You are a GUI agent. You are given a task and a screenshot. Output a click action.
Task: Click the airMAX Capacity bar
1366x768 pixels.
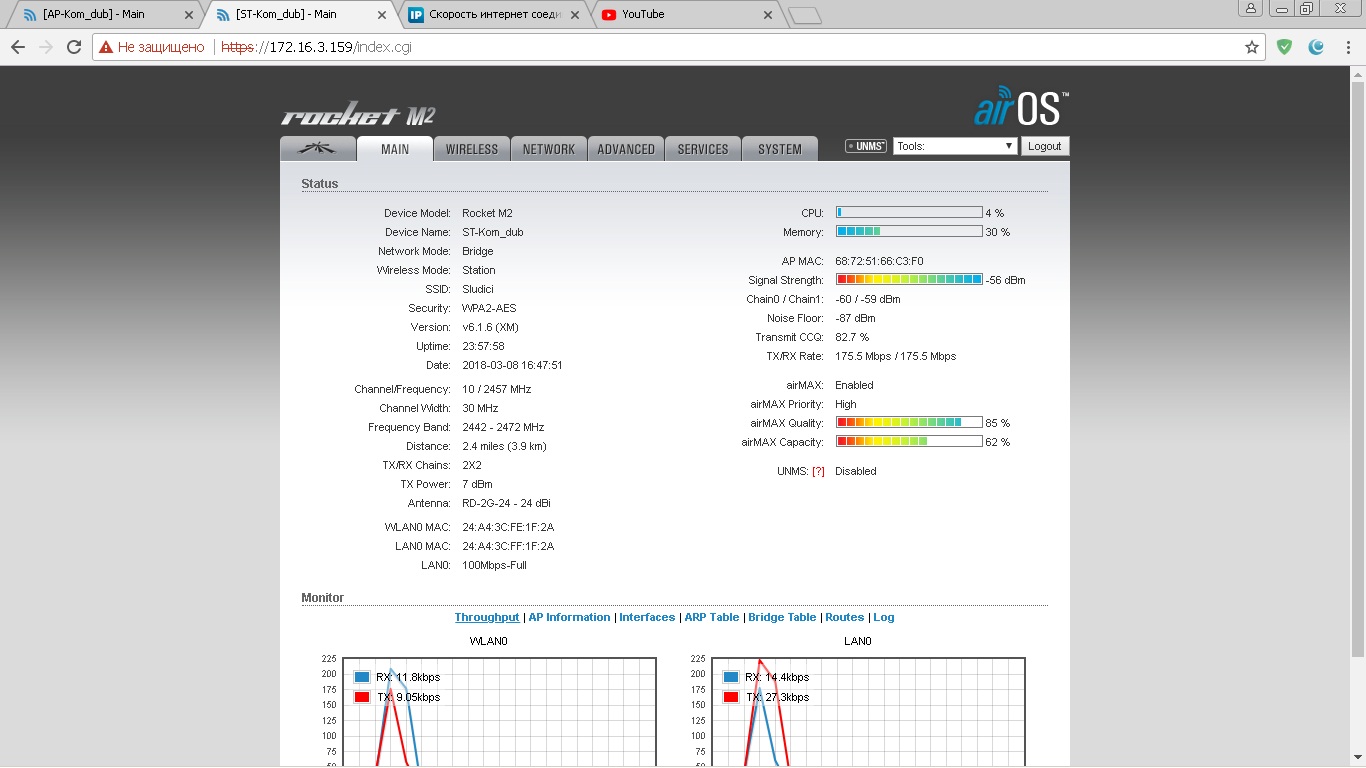tap(909, 441)
